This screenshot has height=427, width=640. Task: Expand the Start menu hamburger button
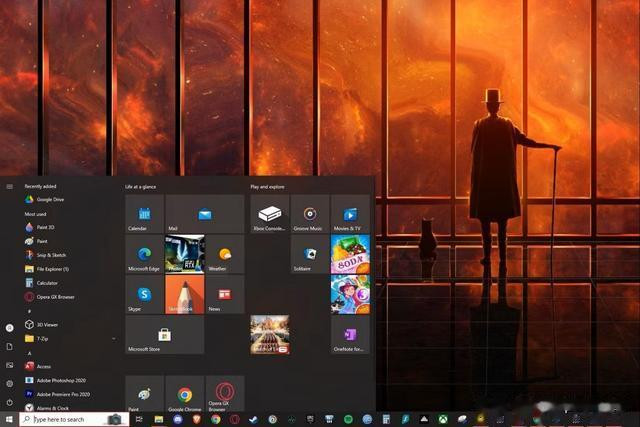[x=9, y=187]
